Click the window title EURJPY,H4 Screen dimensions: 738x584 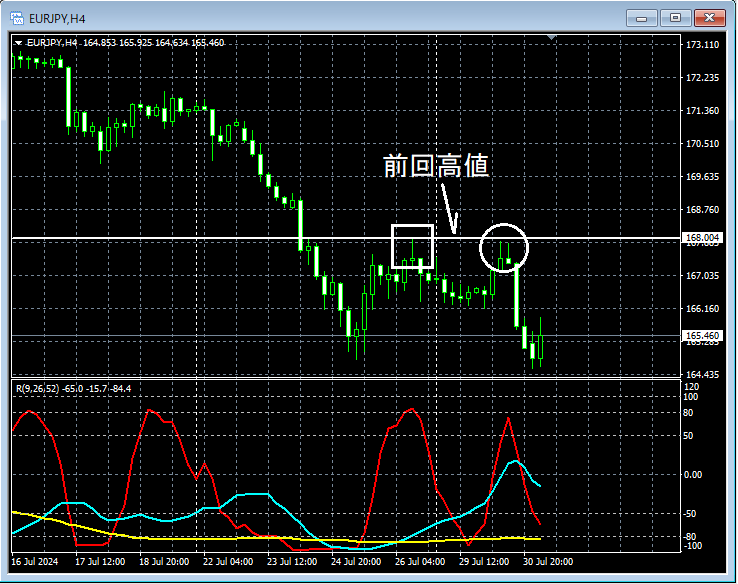click(57, 19)
